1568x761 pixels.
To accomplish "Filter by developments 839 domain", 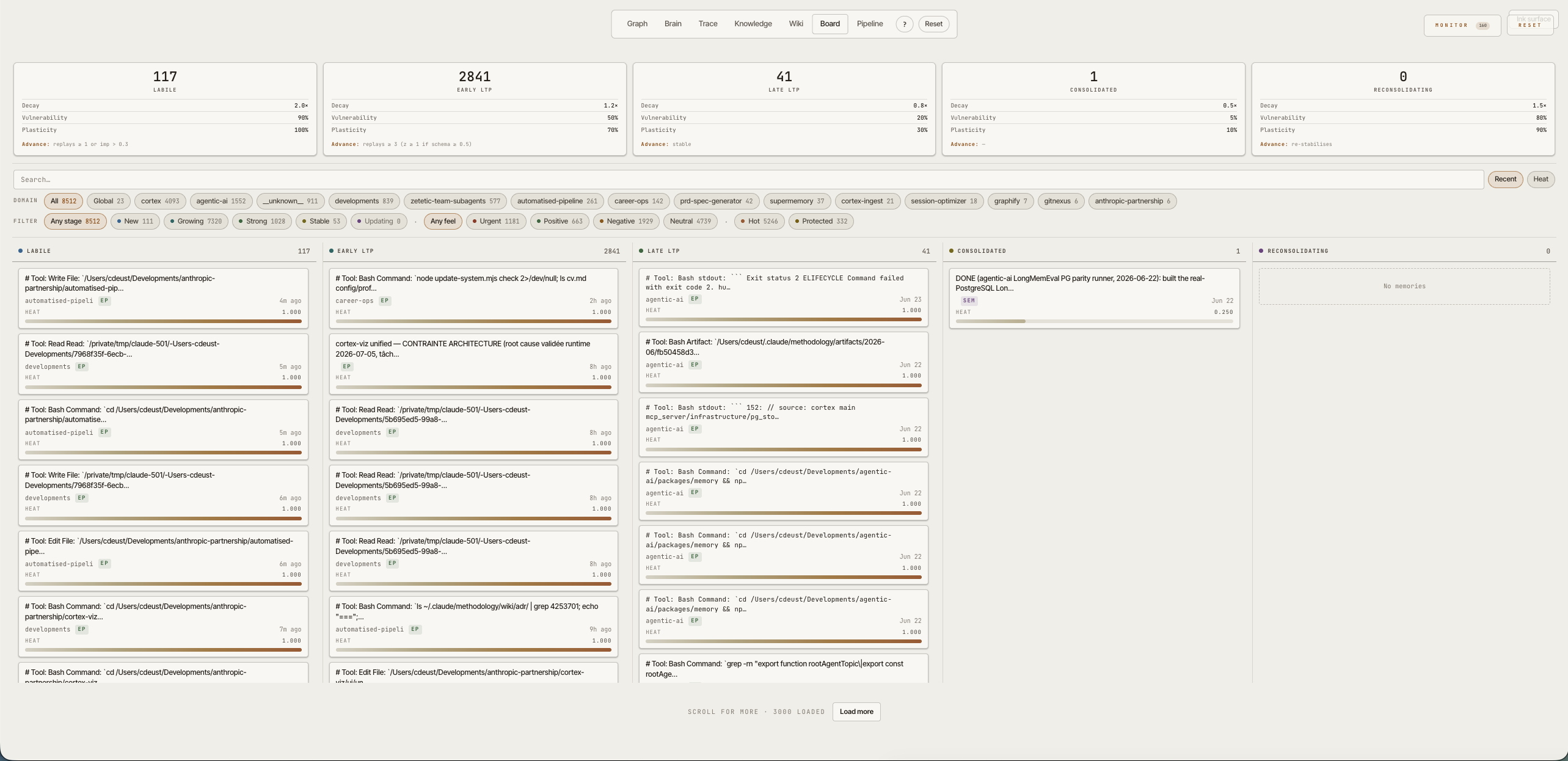I will pyautogui.click(x=364, y=201).
